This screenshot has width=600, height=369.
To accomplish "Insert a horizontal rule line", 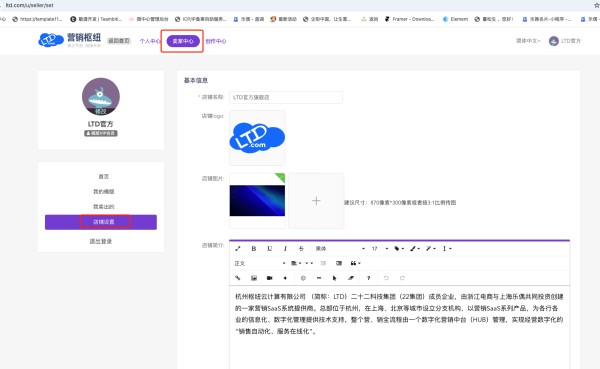I will [x=319, y=278].
